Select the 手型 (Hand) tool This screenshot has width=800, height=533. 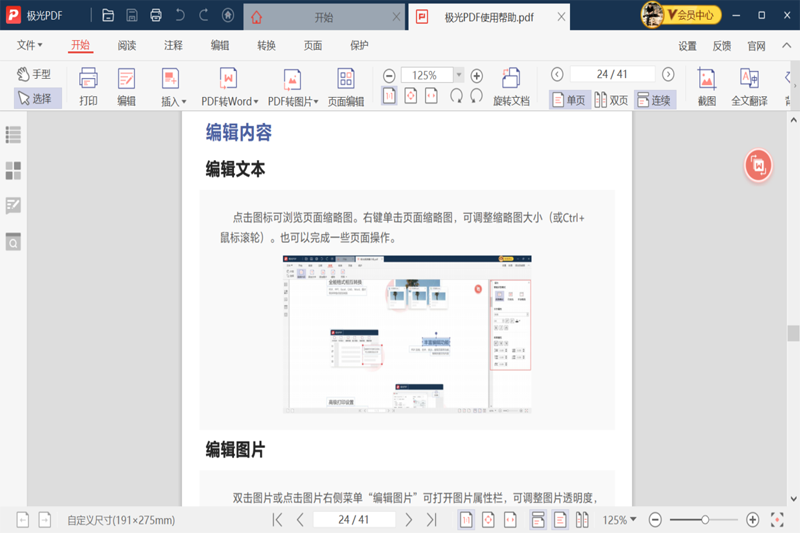(34, 75)
